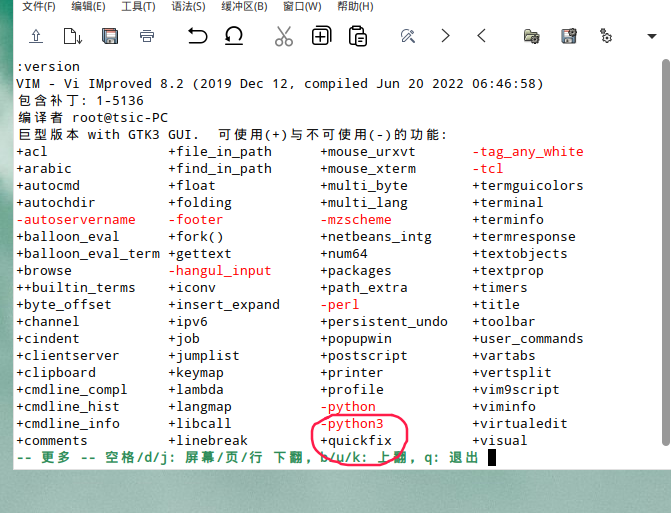Click the +file_in_path feature text
This screenshot has height=513, width=671.
click(x=220, y=151)
